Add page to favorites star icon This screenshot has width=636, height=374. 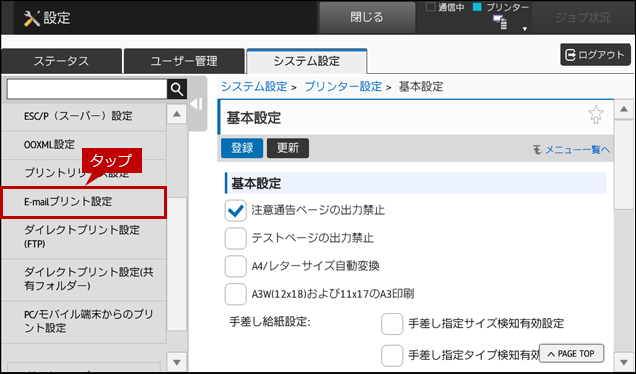(x=595, y=115)
